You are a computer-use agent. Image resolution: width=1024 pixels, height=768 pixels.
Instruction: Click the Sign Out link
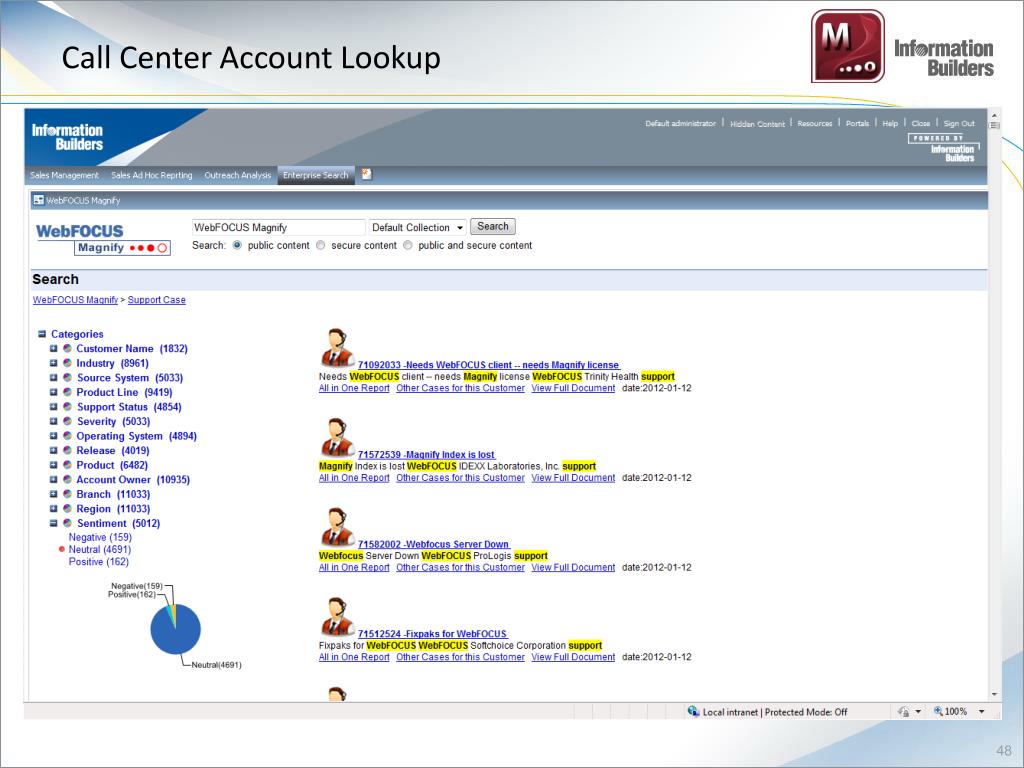tap(959, 123)
